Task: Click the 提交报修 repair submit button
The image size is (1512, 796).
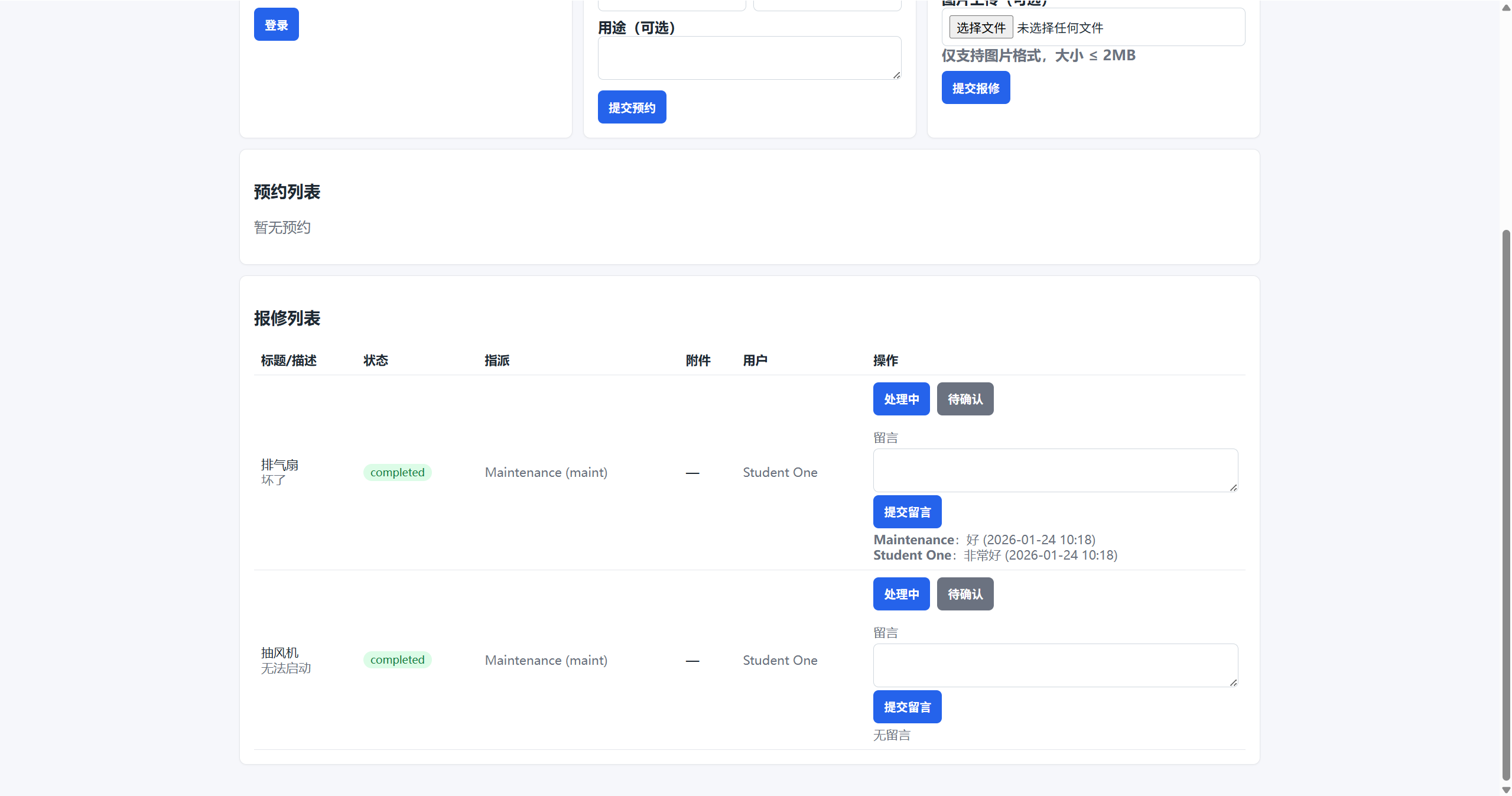Action: click(976, 87)
